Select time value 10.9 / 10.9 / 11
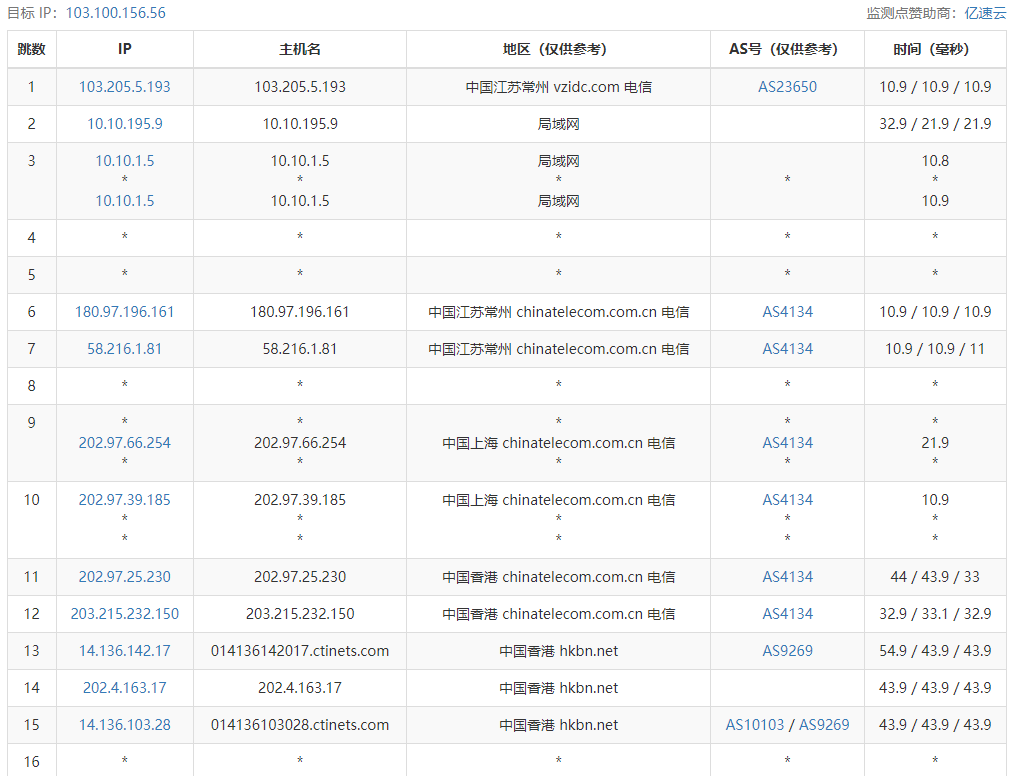Screen dimensions: 1017x776 tap(935, 349)
